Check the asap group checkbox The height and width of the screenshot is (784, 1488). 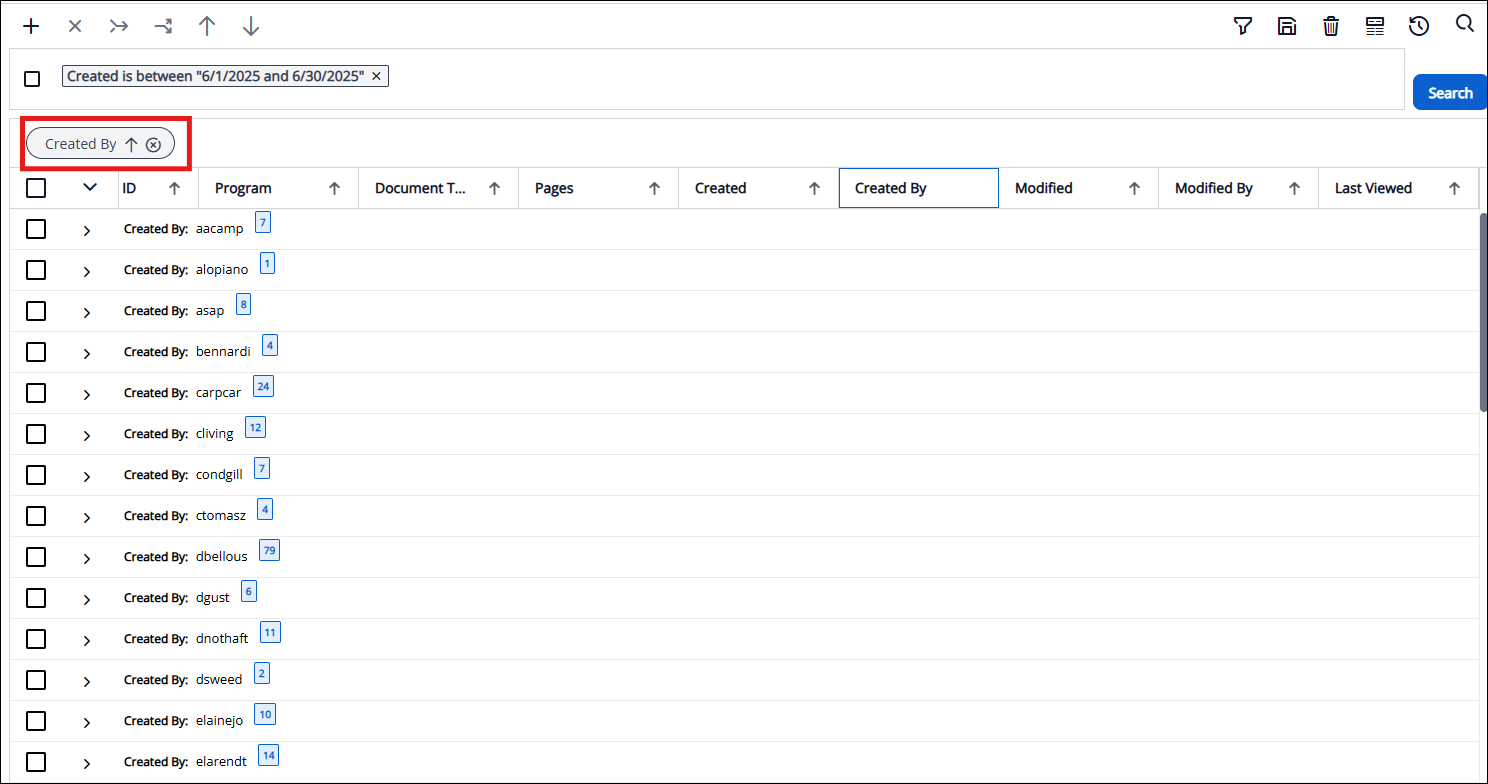point(36,311)
